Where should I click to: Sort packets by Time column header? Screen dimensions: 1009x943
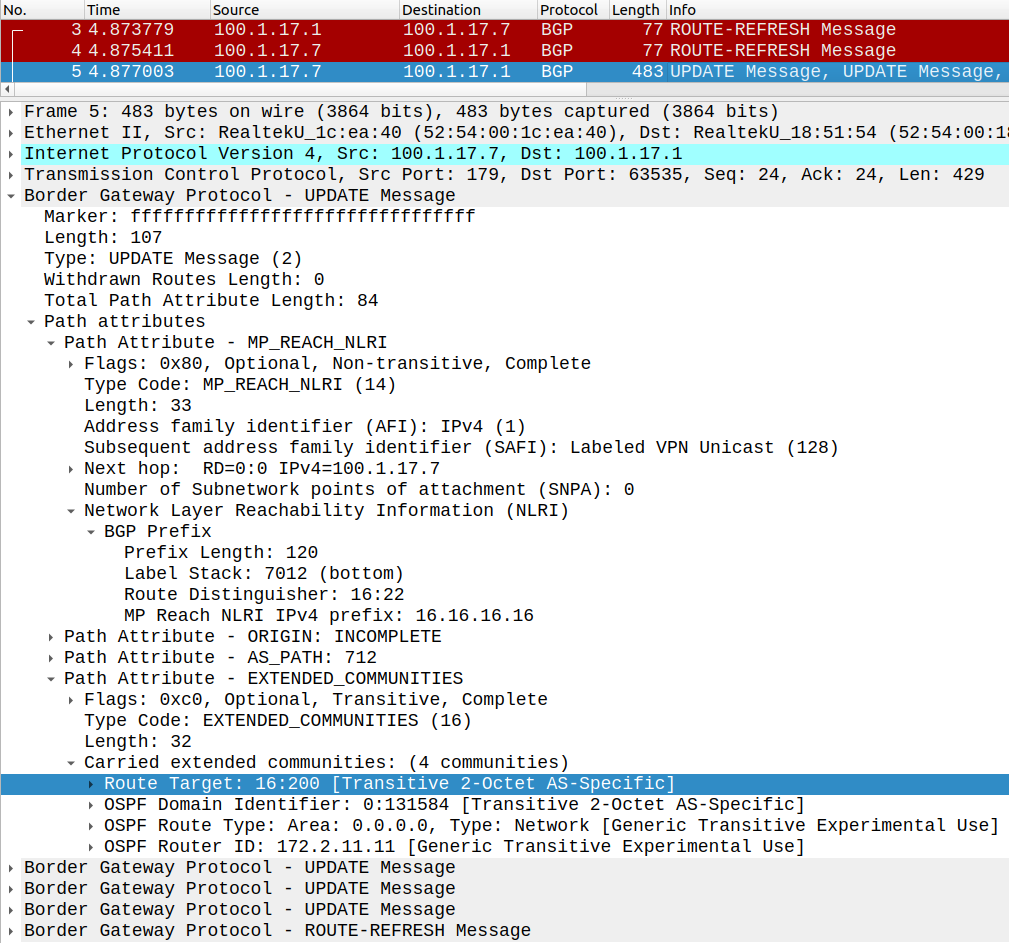pos(147,10)
